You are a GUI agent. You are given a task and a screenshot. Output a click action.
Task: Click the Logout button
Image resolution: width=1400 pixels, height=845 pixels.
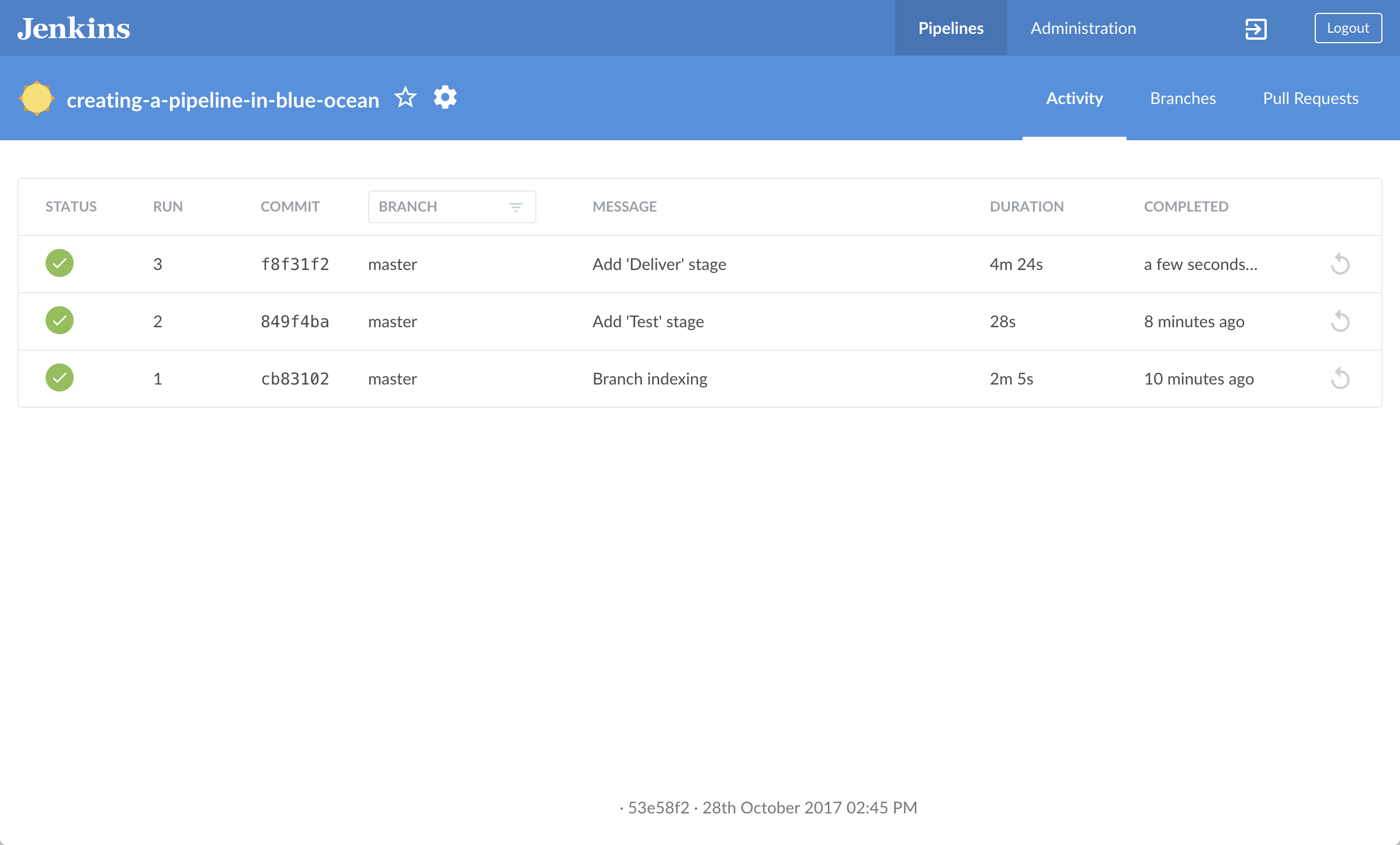(1347, 28)
